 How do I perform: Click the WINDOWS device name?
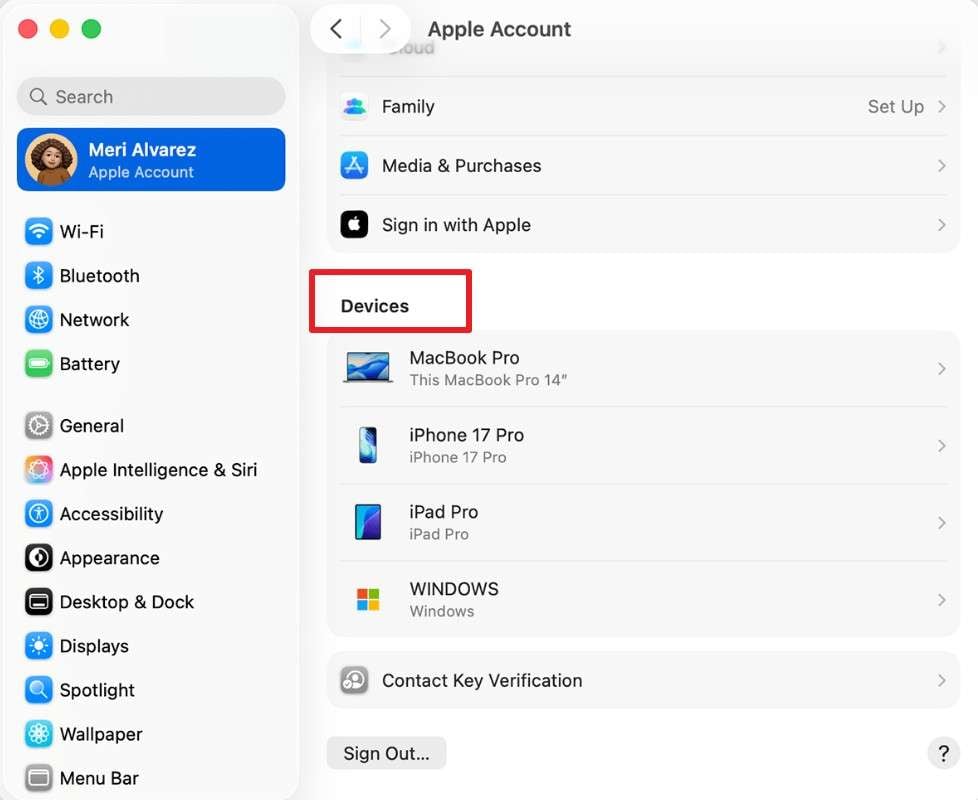tap(454, 589)
